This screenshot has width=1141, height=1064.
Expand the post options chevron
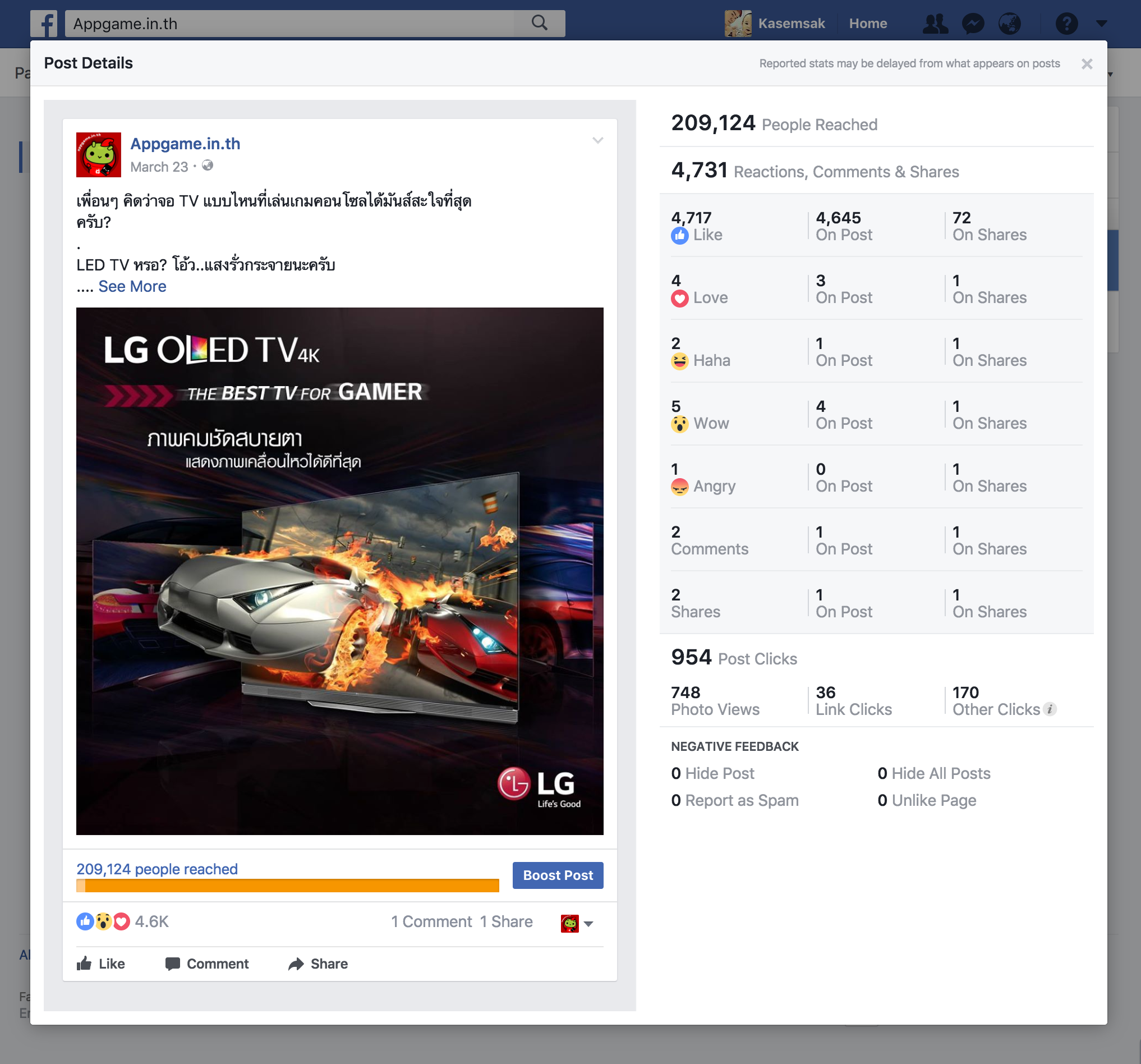(597, 140)
